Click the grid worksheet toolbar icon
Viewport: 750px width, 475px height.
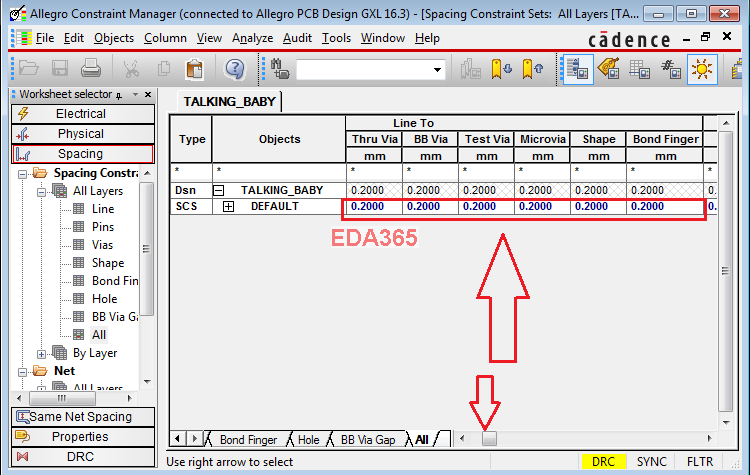pos(640,69)
